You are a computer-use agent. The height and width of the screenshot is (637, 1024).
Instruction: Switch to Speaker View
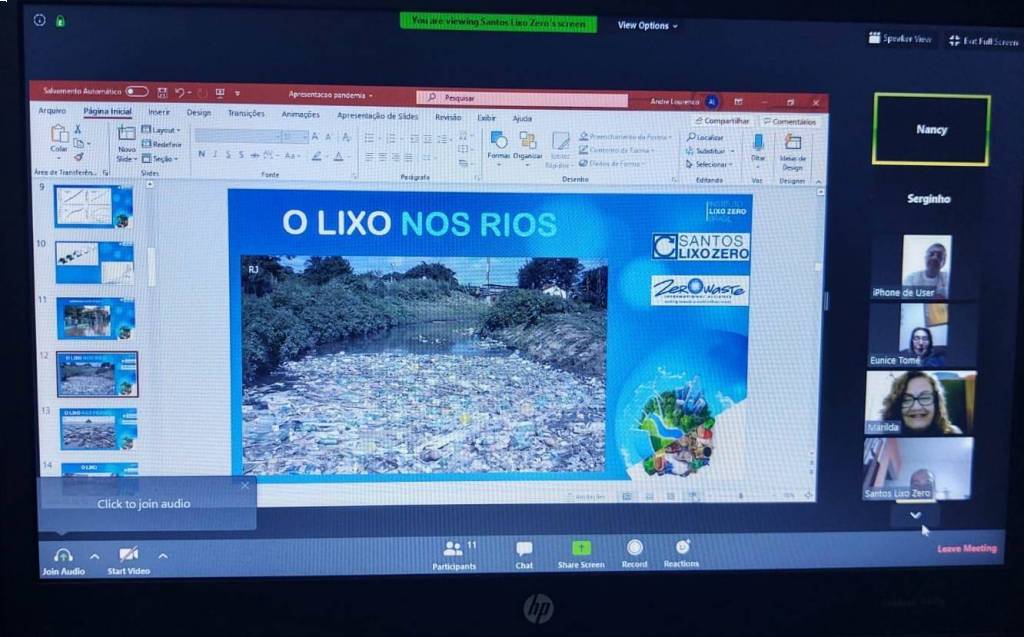pyautogui.click(x=901, y=39)
